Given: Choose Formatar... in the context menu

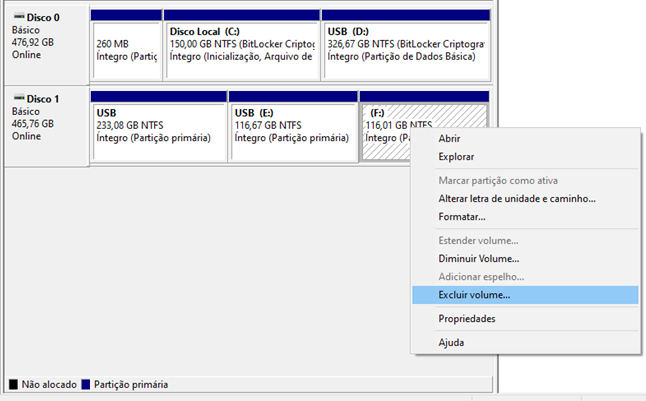Looking at the screenshot, I should click(x=525, y=217).
